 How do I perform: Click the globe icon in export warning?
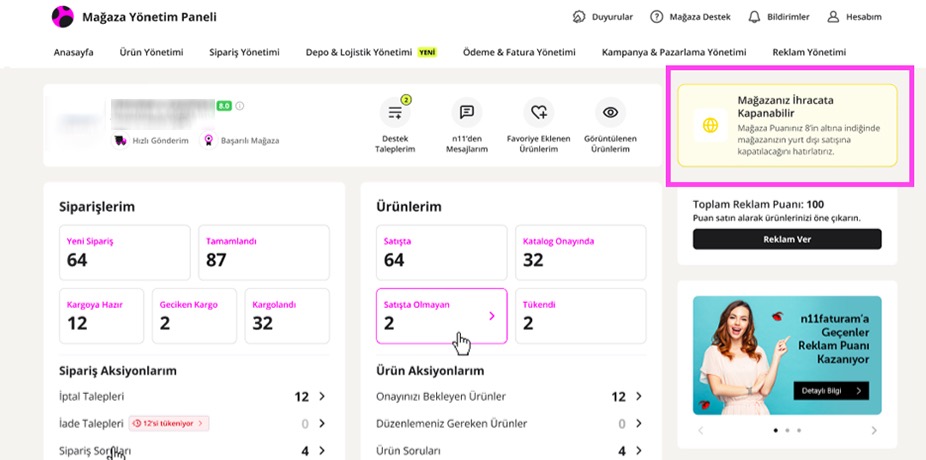coord(710,125)
